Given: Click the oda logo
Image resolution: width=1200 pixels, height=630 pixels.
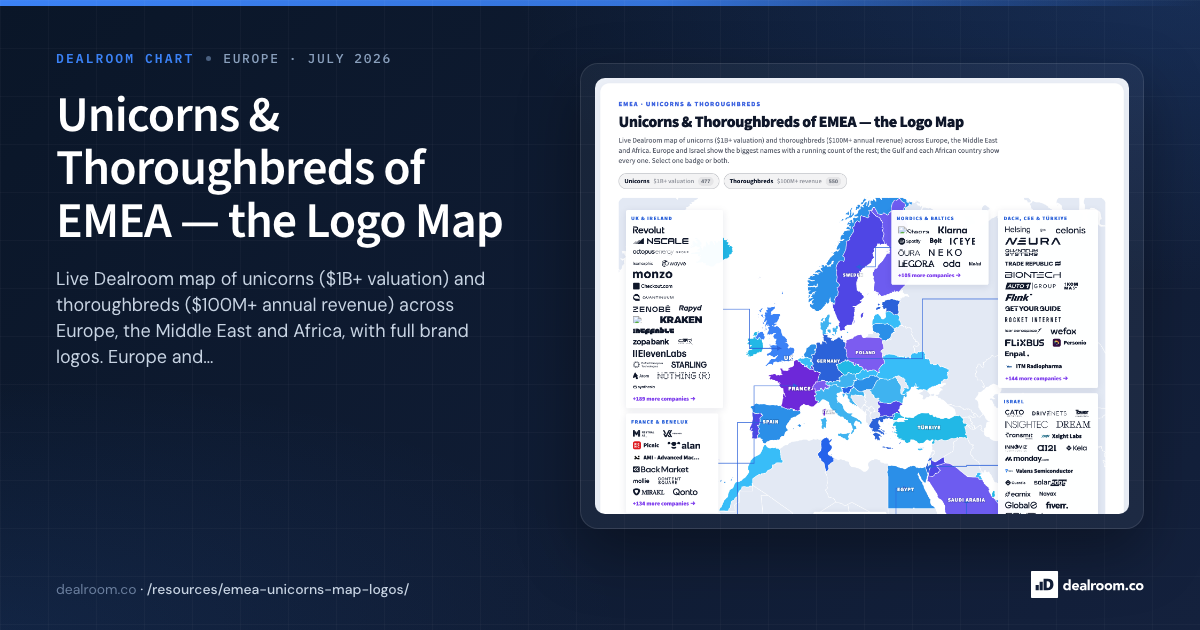Looking at the screenshot, I should coord(951,264).
